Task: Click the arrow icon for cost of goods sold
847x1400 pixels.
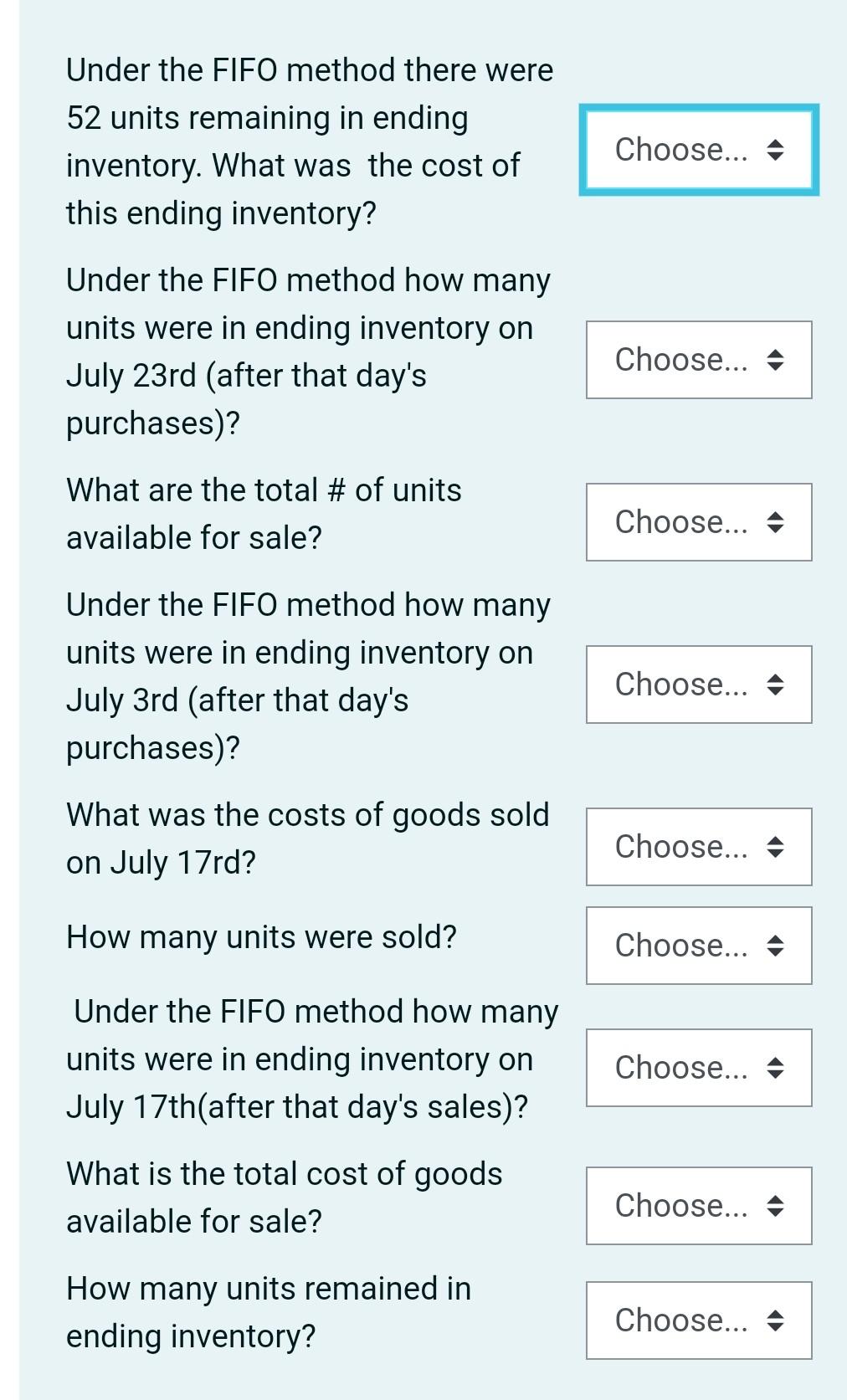Action: point(774,848)
